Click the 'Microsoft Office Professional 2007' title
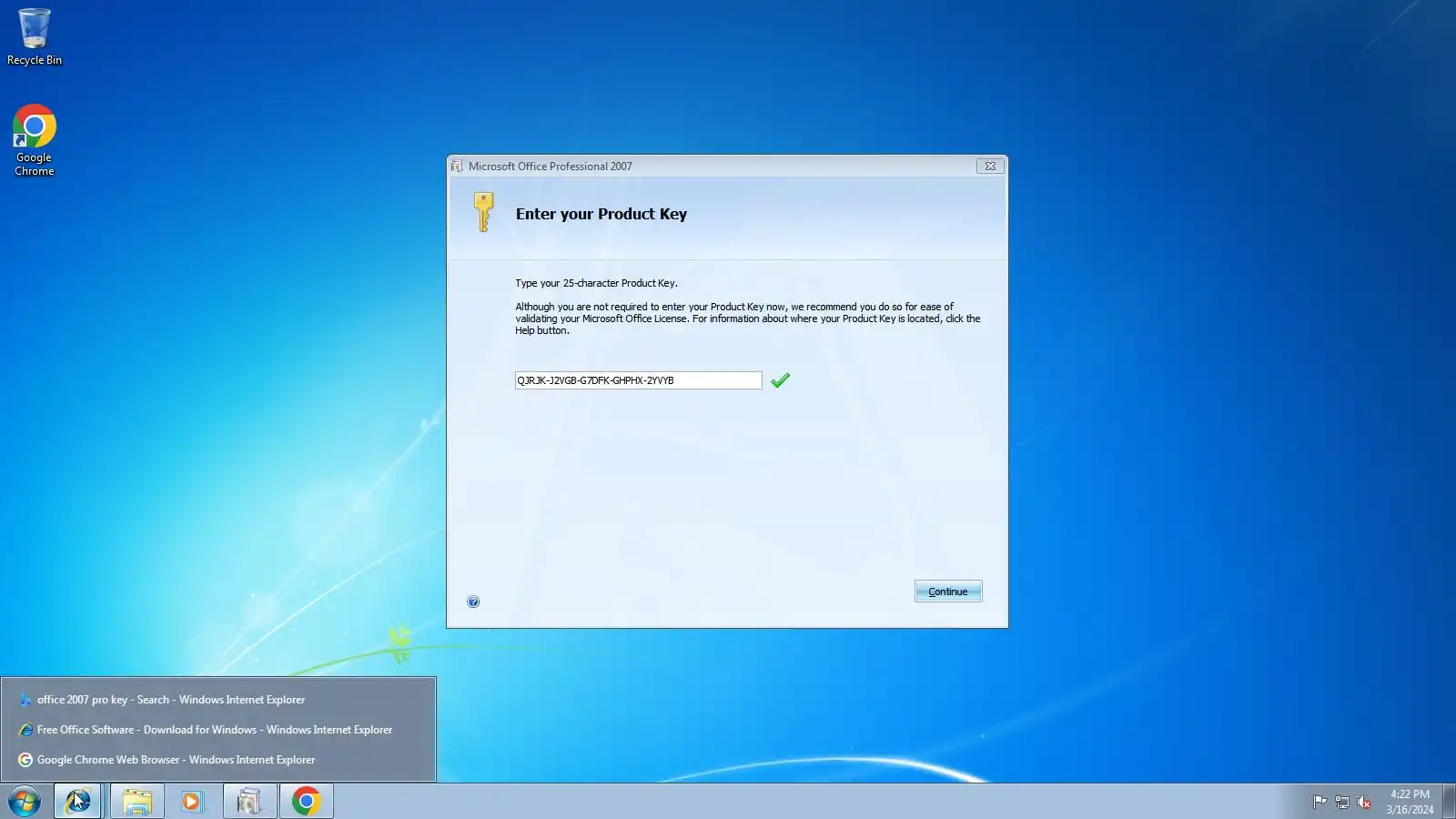Viewport: 1456px width, 819px height. 550,167
